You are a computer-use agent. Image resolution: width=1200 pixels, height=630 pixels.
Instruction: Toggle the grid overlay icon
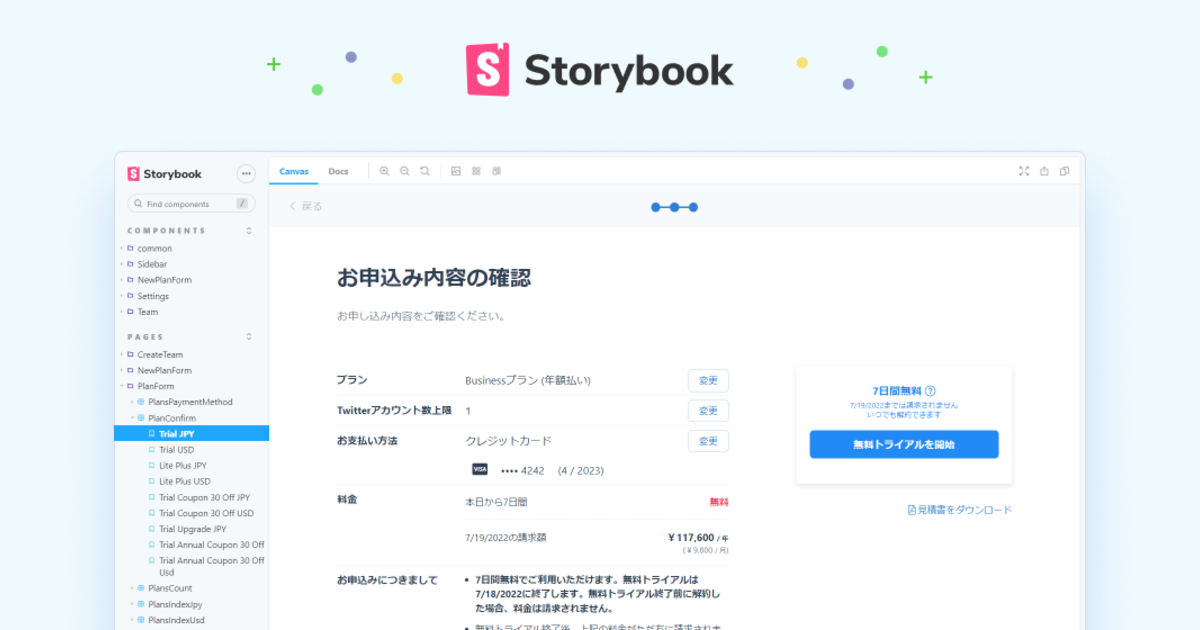click(476, 171)
